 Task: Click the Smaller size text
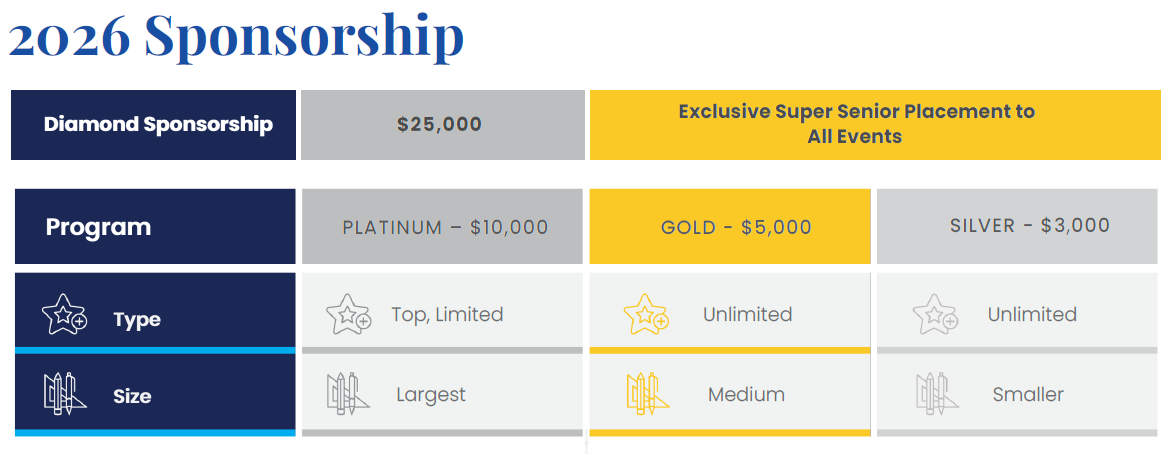[x=1028, y=395]
